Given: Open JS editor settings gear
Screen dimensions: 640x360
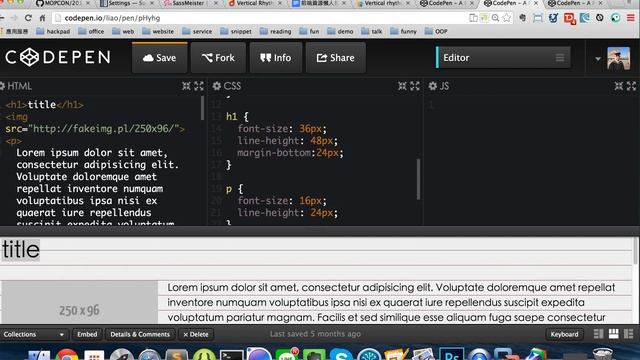Looking at the screenshot, I should click(433, 86).
